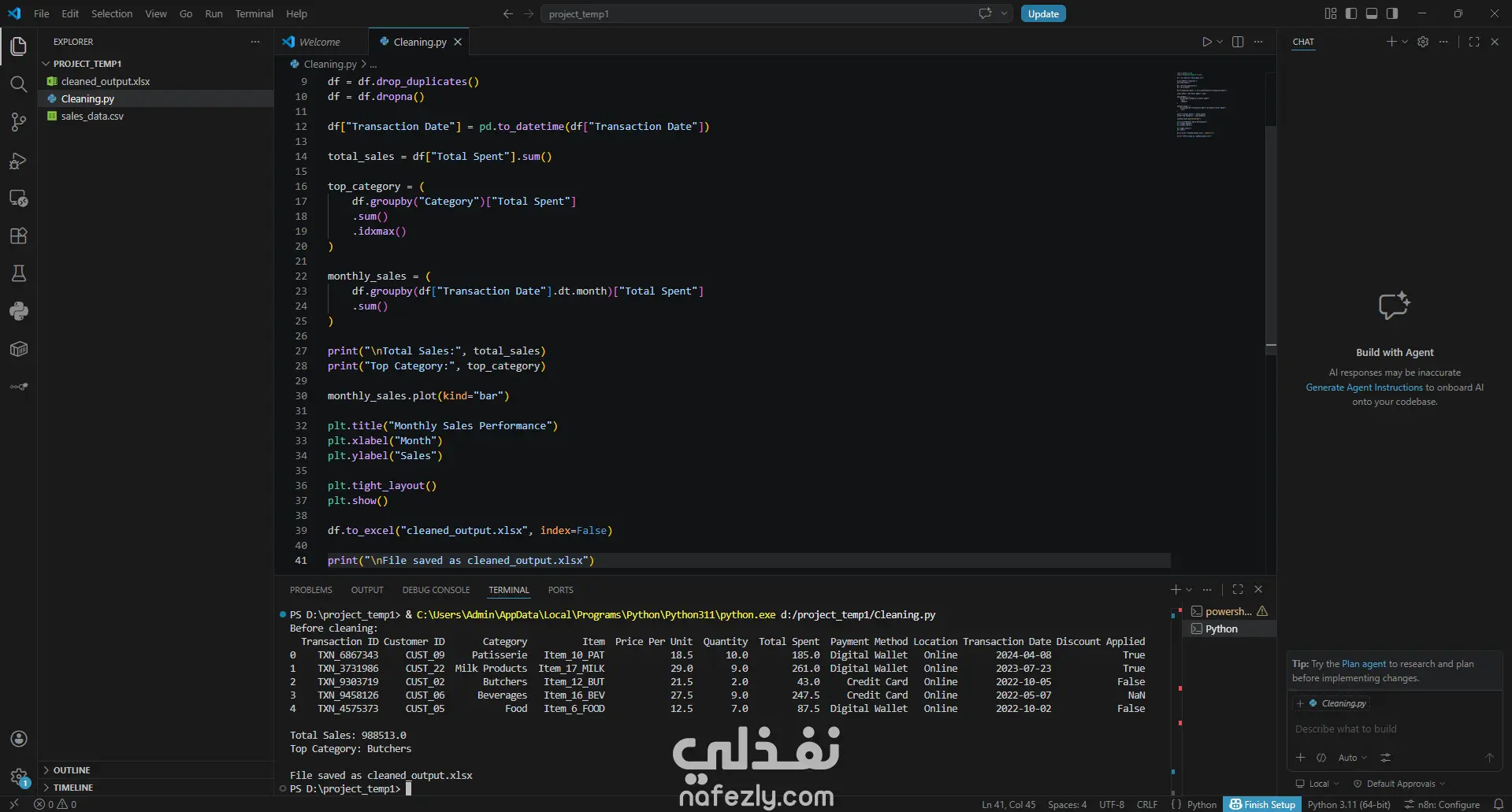1512x812 pixels.
Task: Switch to the DEBUG CONSOLE tab
Action: click(x=436, y=590)
